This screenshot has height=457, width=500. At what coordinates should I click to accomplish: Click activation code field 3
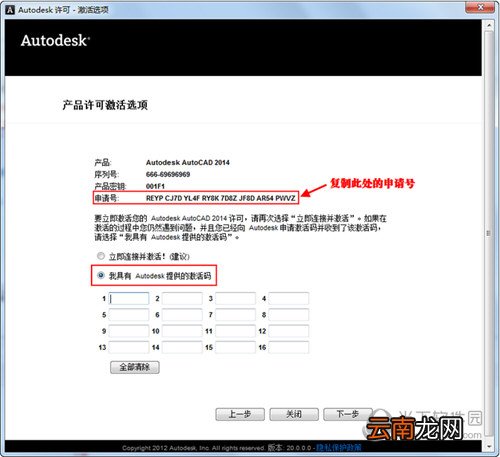[235, 298]
